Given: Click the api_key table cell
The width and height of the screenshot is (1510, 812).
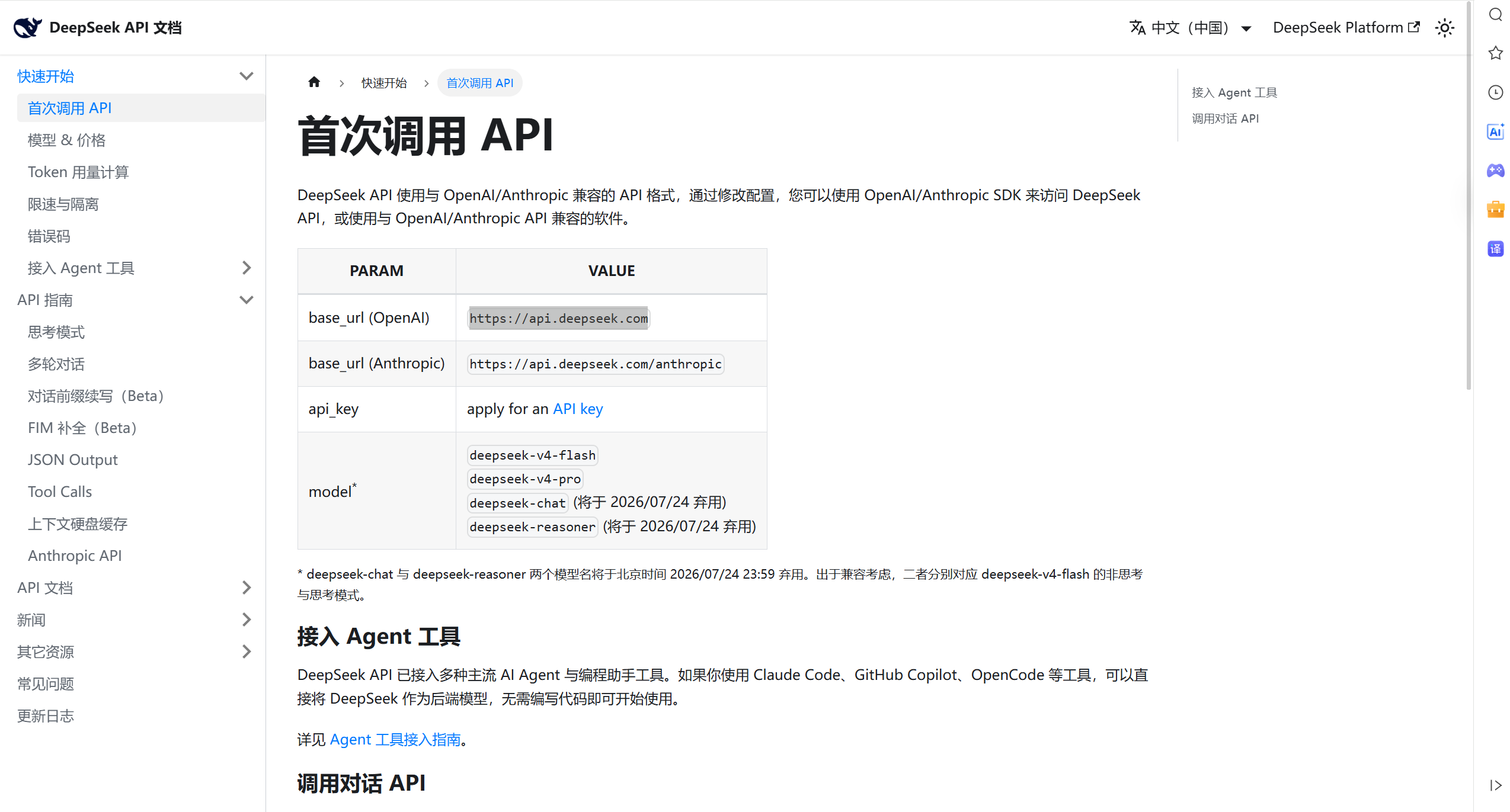Looking at the screenshot, I should 376,409.
